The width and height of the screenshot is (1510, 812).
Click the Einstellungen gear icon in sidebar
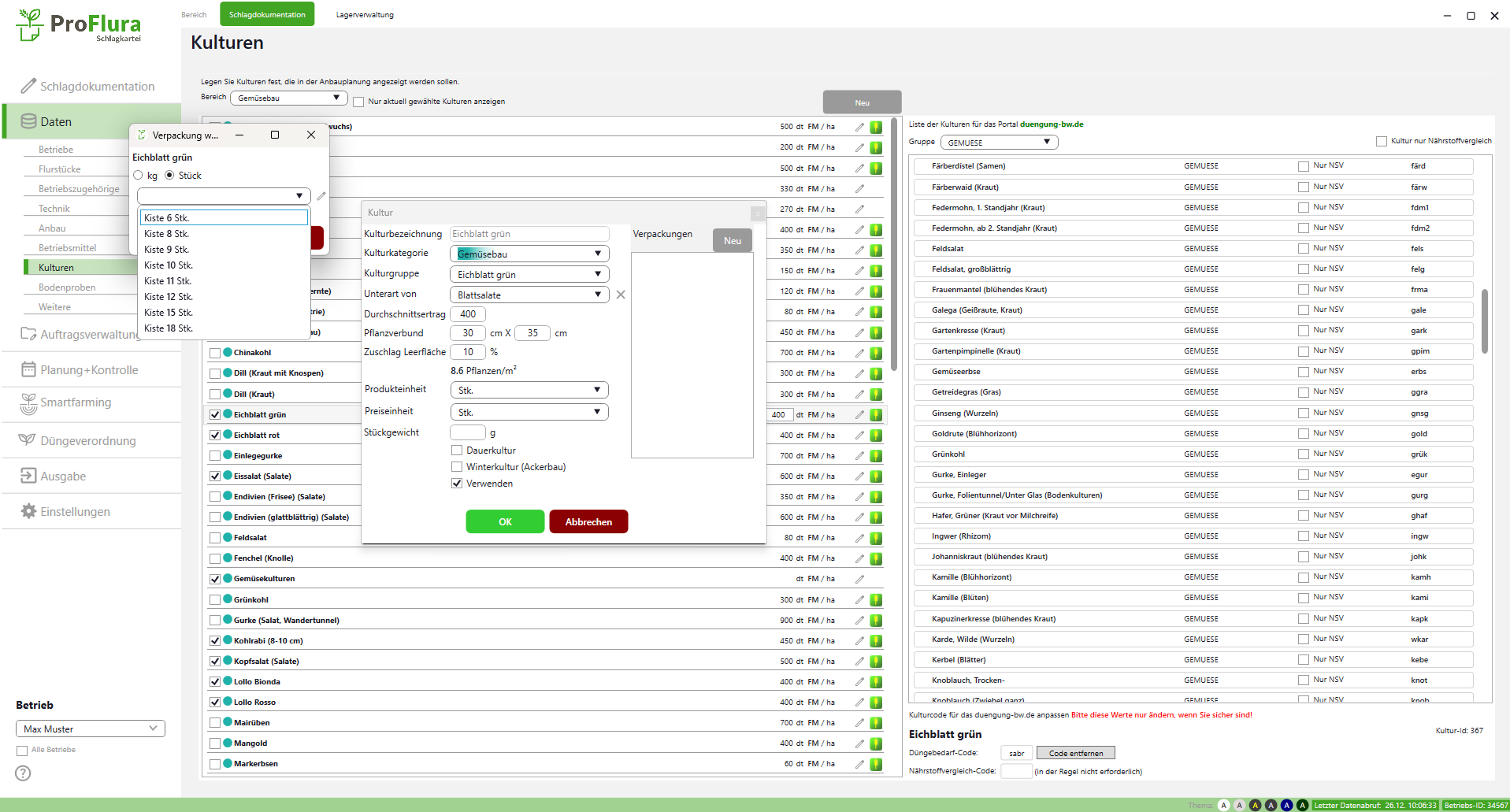coord(28,511)
